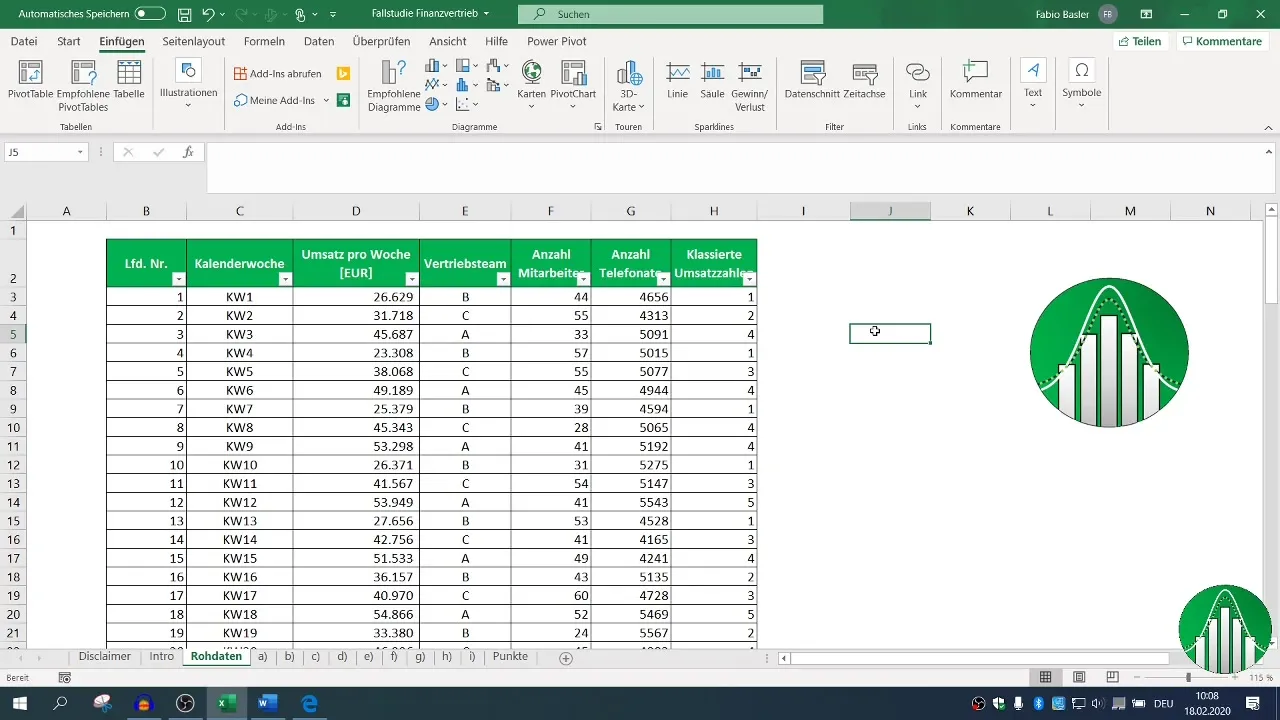Insert a PivotChart
This screenshot has width=1280, height=720.
[x=573, y=84]
